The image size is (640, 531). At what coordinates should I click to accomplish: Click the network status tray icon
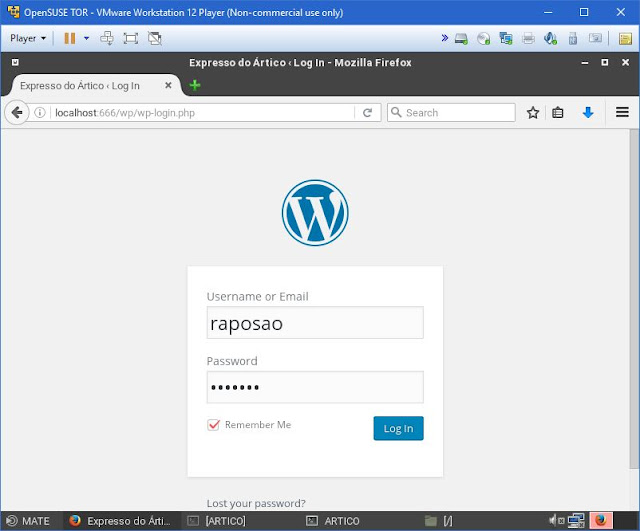pos(576,521)
